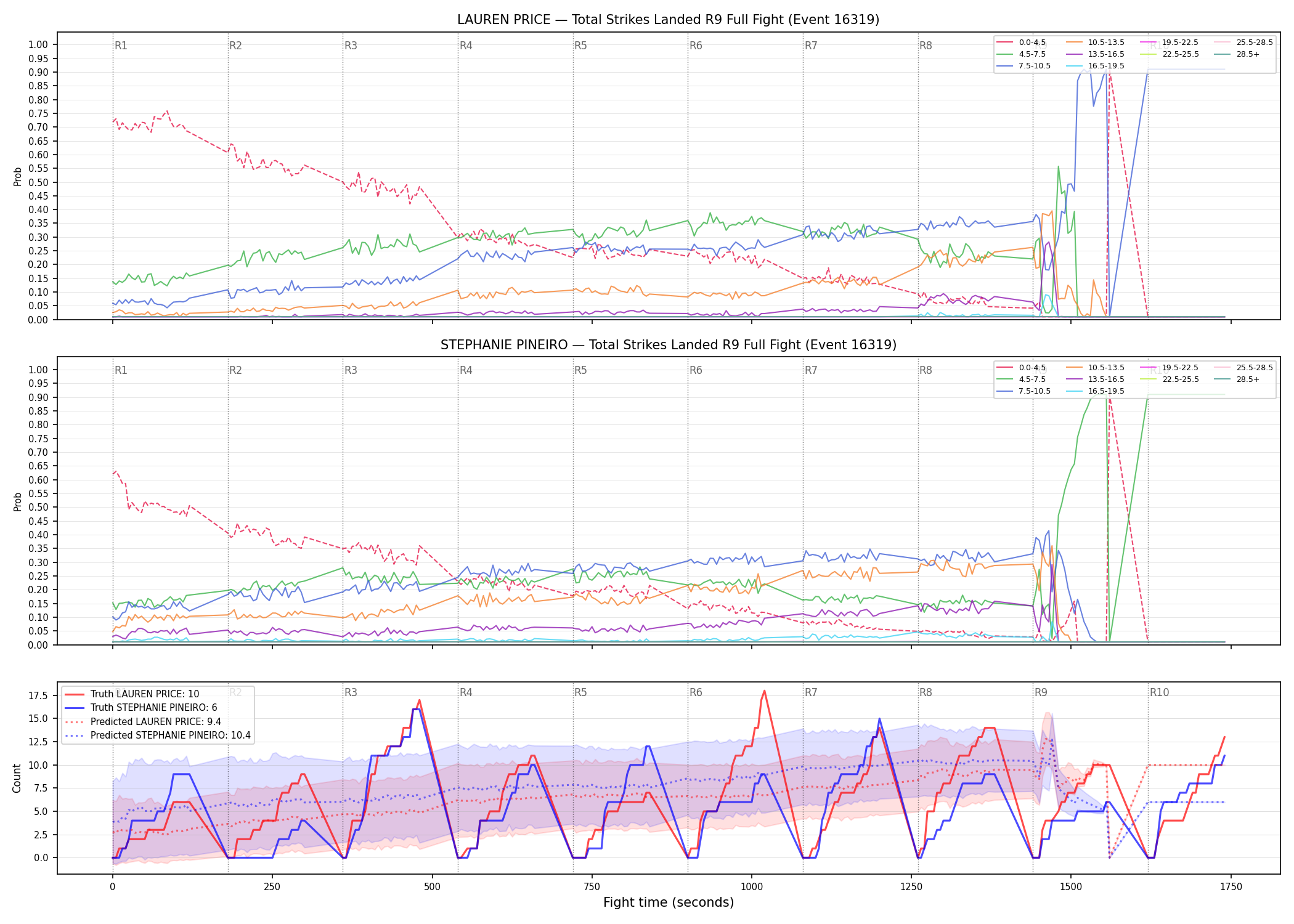Select '13.5-16.5' legend entry in Lauren Price chart

pyautogui.click(x=1096, y=54)
